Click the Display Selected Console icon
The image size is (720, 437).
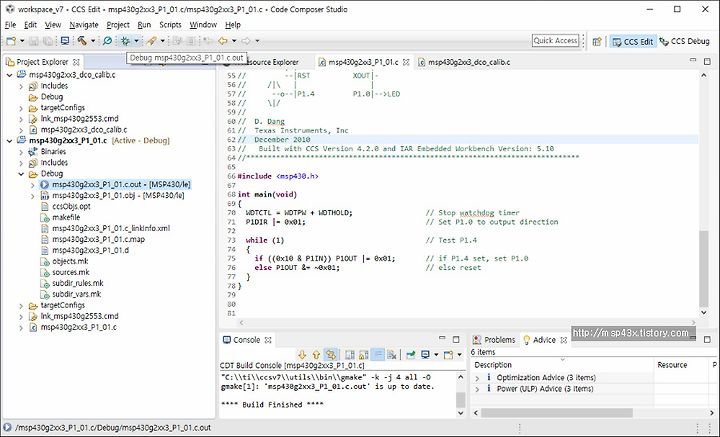tap(426, 354)
